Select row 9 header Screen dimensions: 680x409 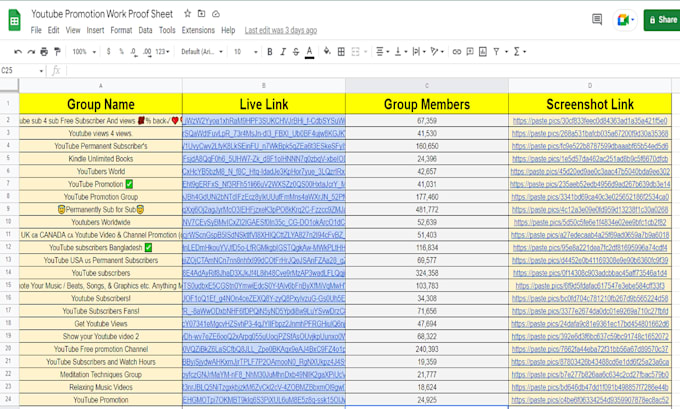click(9, 209)
